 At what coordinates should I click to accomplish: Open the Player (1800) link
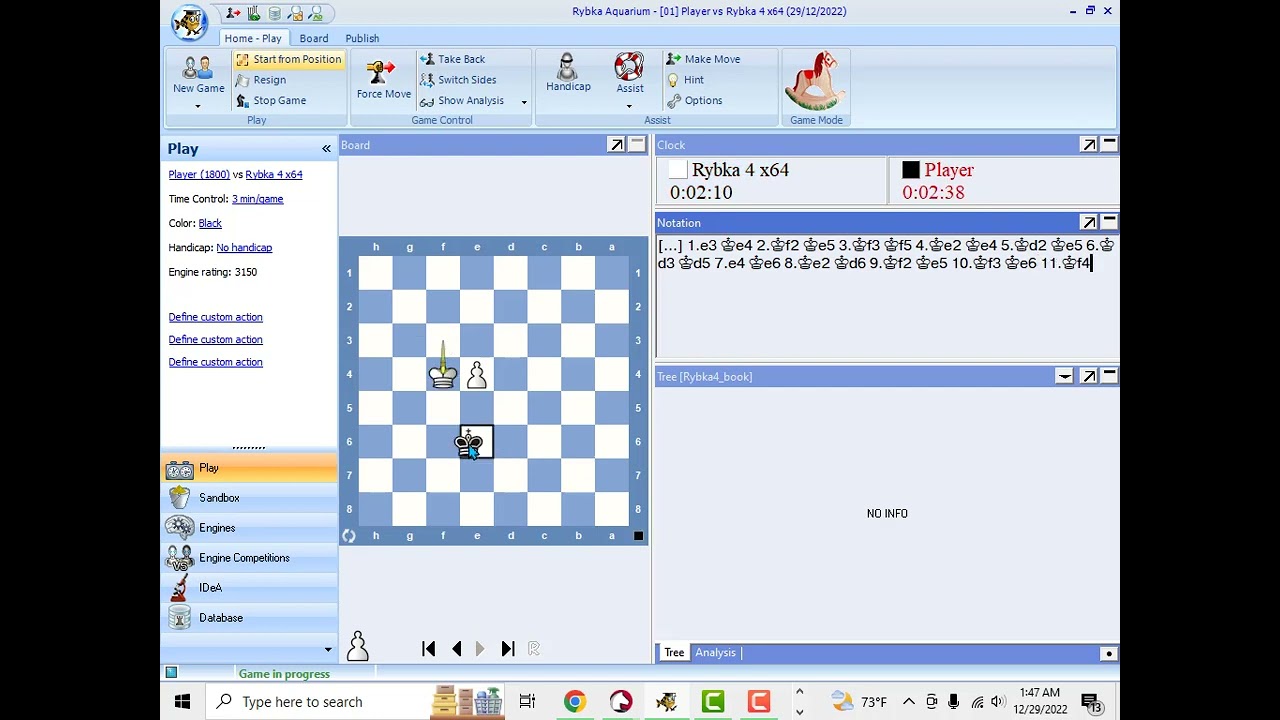point(199,174)
